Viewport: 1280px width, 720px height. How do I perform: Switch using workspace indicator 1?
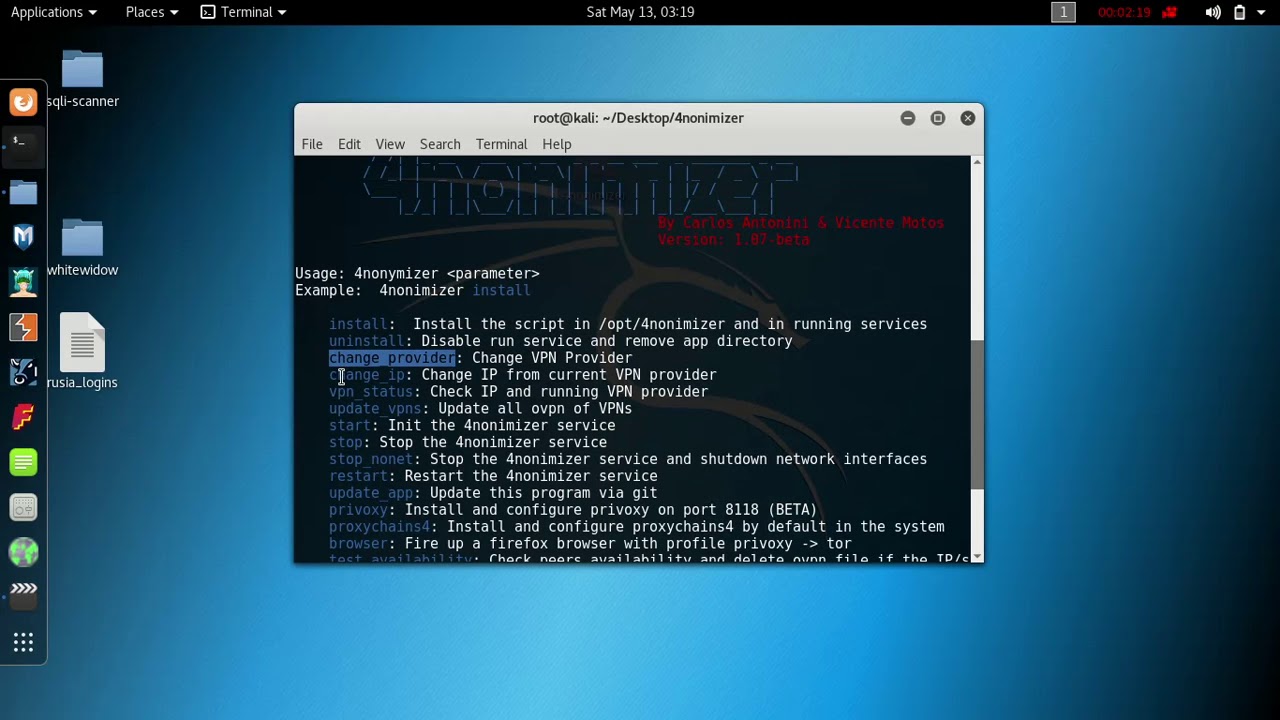pos(1063,12)
